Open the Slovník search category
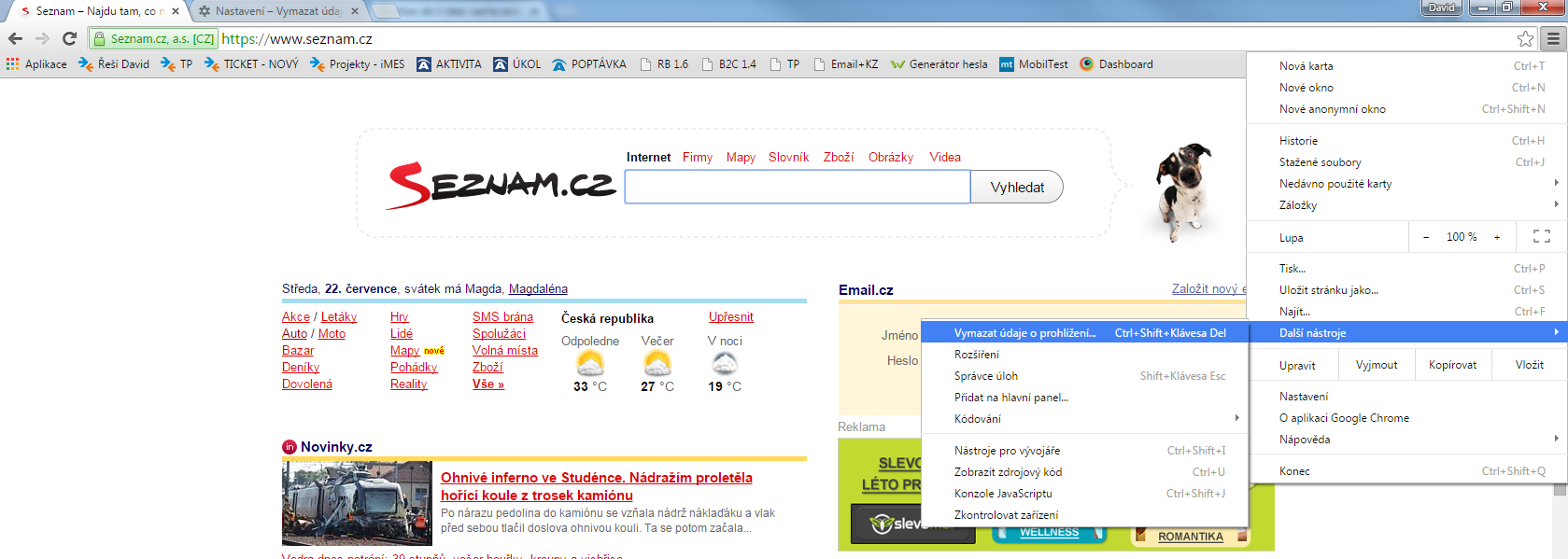This screenshot has height=559, width=1568. point(788,157)
